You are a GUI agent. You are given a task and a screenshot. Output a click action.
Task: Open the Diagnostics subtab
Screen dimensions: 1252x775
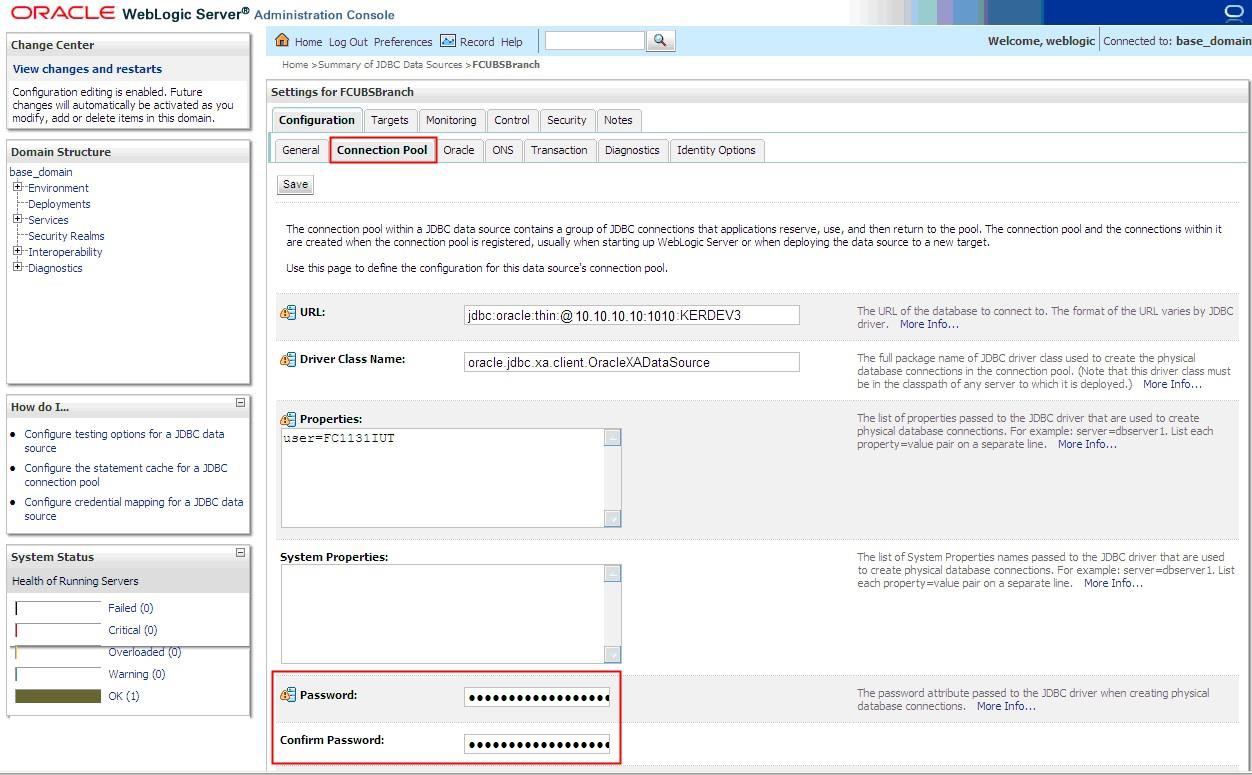click(x=632, y=150)
